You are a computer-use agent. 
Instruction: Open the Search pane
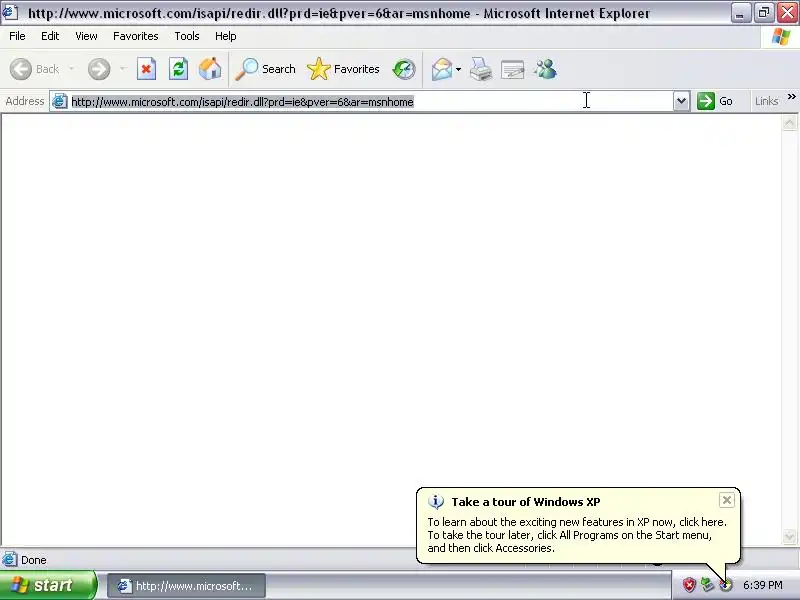(x=265, y=69)
